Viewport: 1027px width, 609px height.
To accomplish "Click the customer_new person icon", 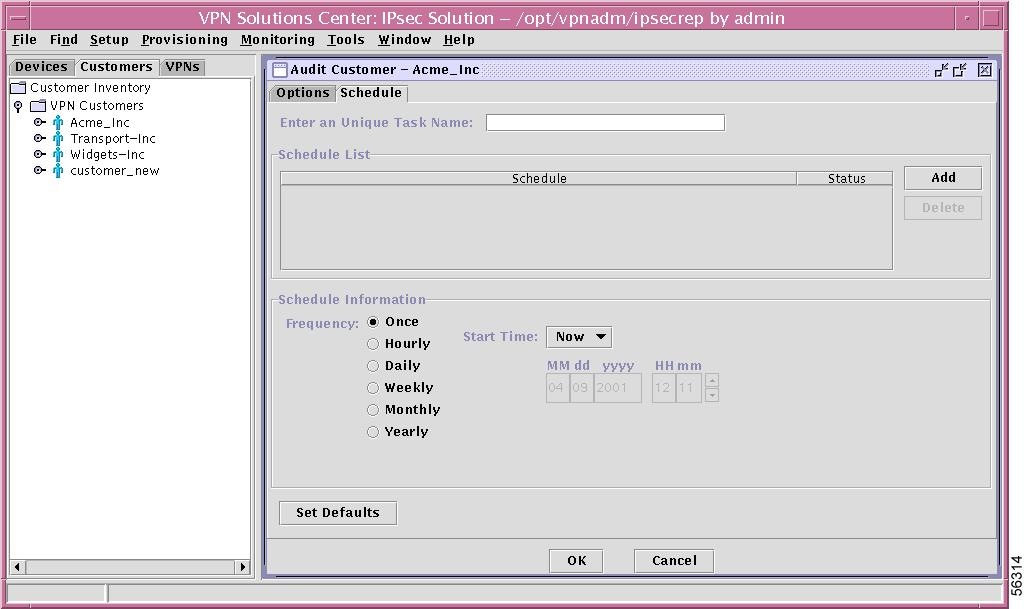I will pos(58,170).
